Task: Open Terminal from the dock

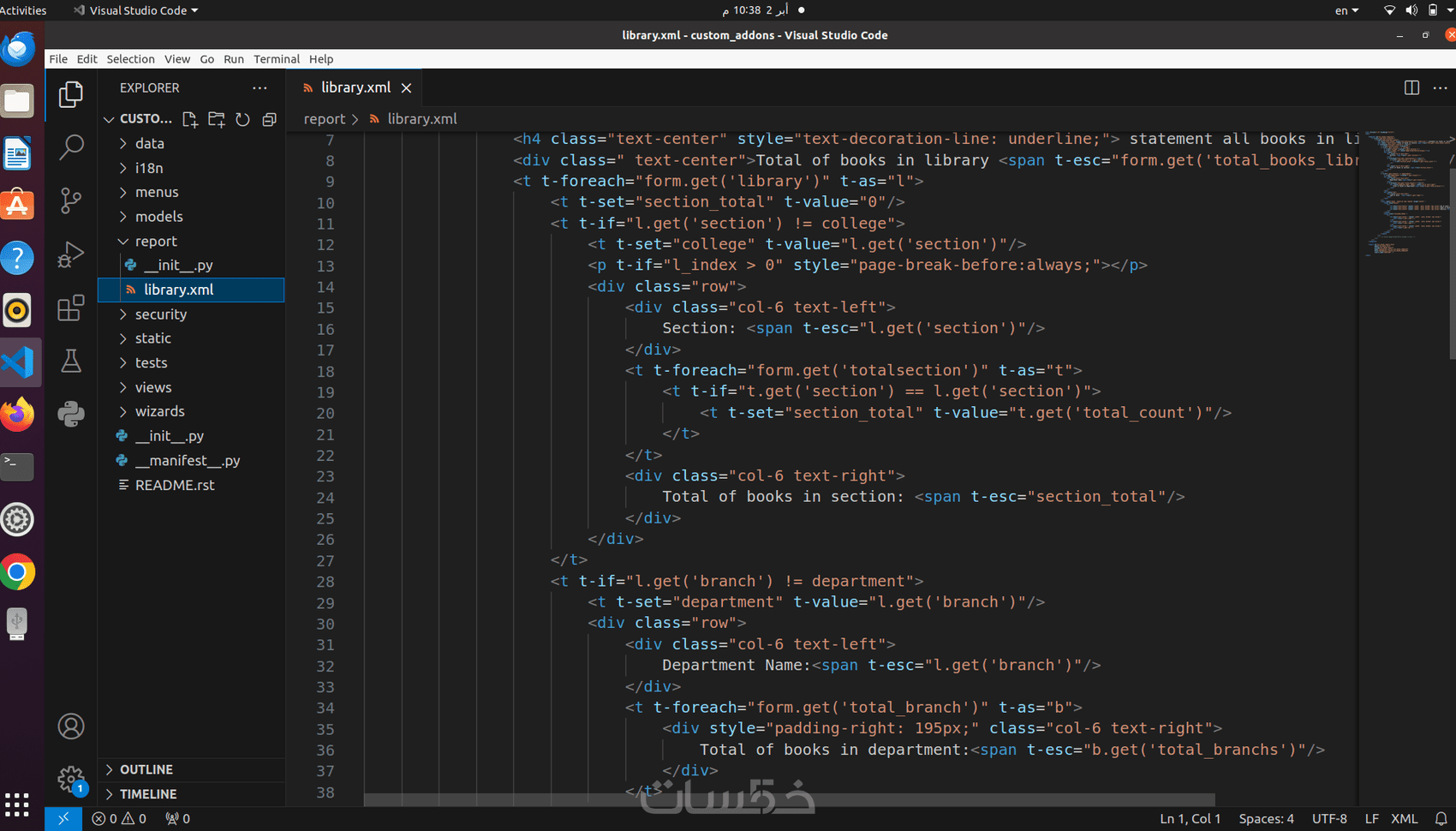Action: (18, 467)
